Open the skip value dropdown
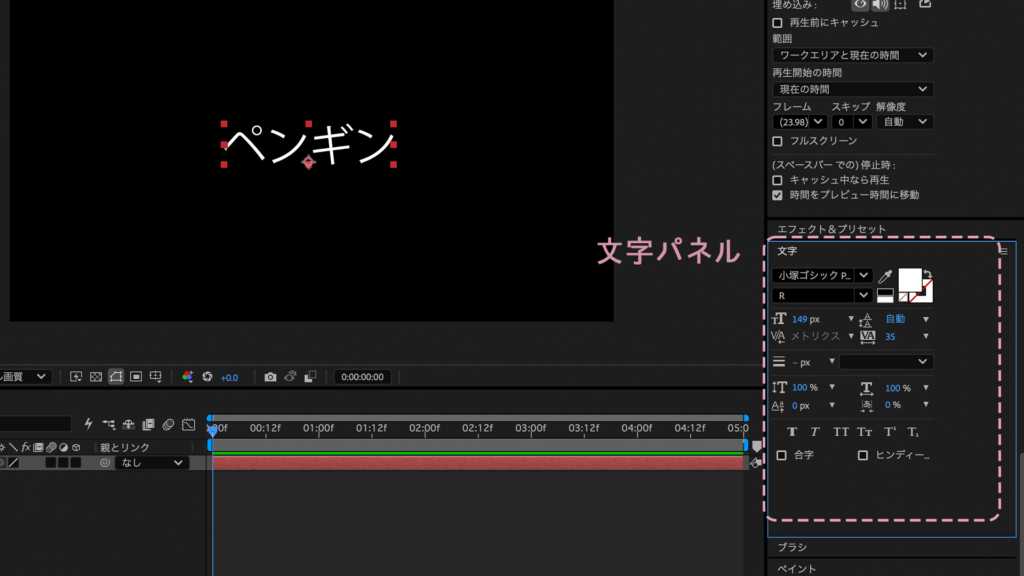This screenshot has height=576, width=1024. click(x=852, y=122)
